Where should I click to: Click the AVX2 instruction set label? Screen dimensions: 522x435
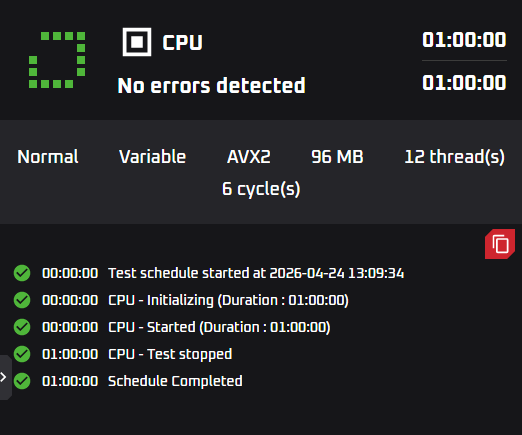(249, 157)
